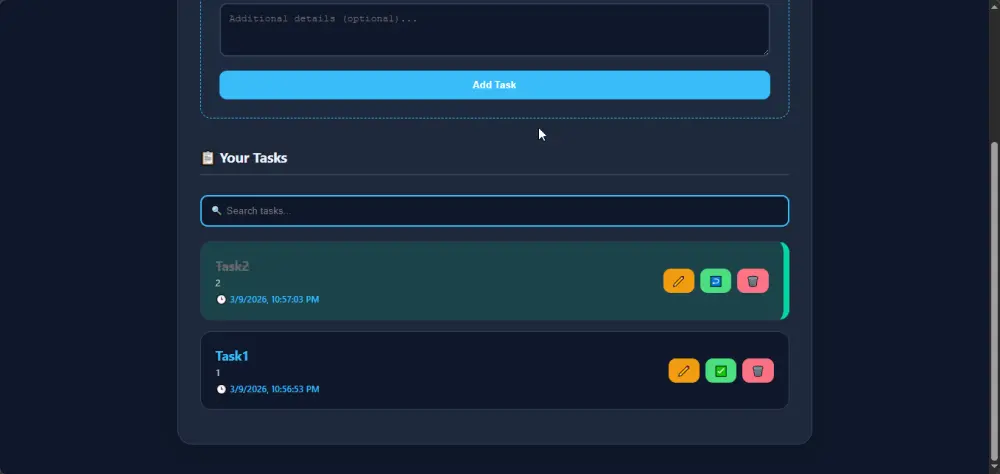The width and height of the screenshot is (1000, 474).
Task: Click timestamp 3/9/2026, 10:56:53 PM
Action: (x=274, y=389)
